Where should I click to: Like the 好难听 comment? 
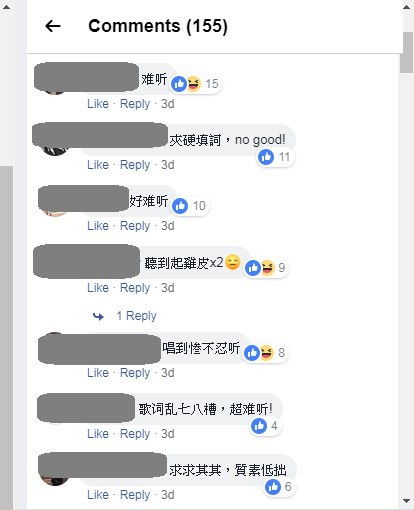point(98,226)
